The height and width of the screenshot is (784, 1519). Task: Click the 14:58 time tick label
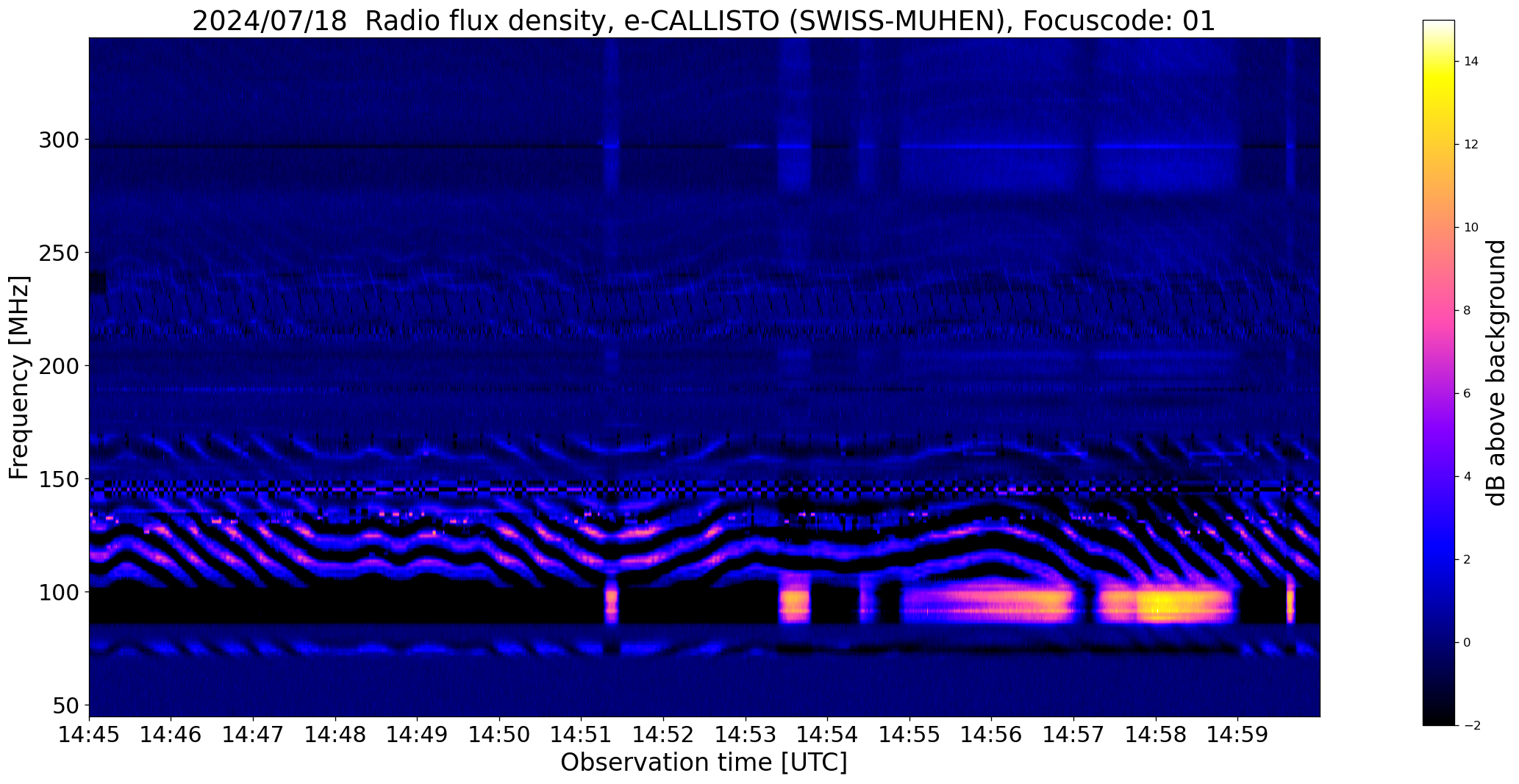(1156, 734)
